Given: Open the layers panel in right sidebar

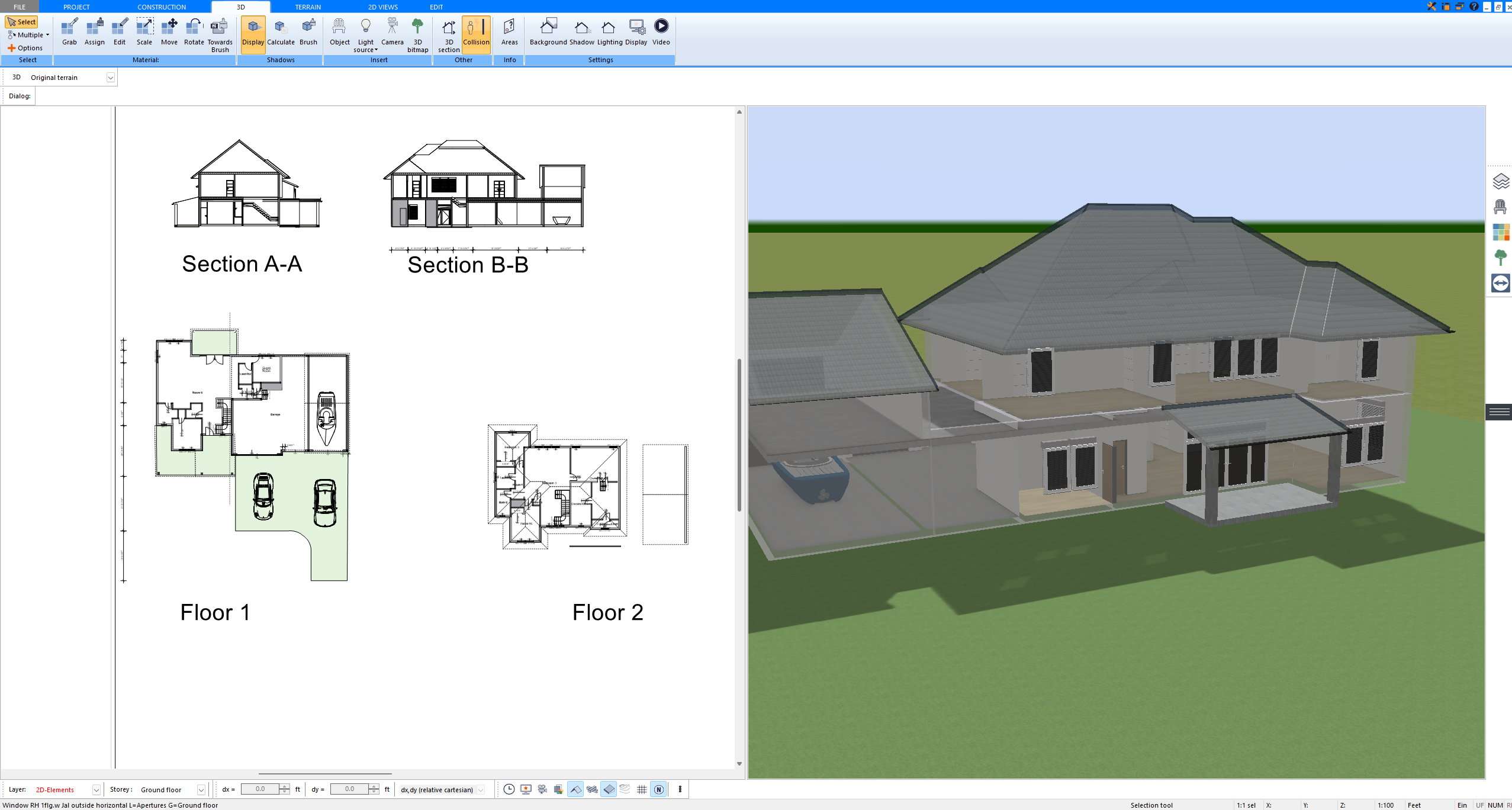Looking at the screenshot, I should coord(1500,181).
